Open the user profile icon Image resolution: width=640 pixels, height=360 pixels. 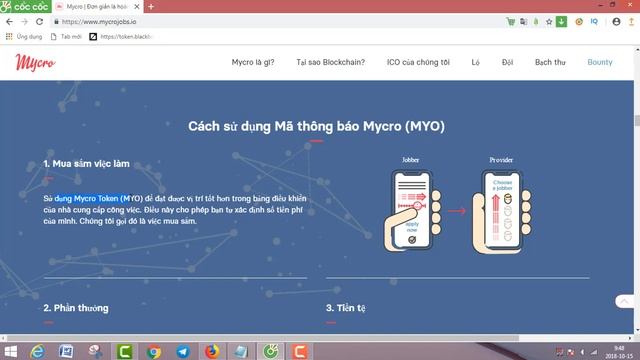coord(616,22)
